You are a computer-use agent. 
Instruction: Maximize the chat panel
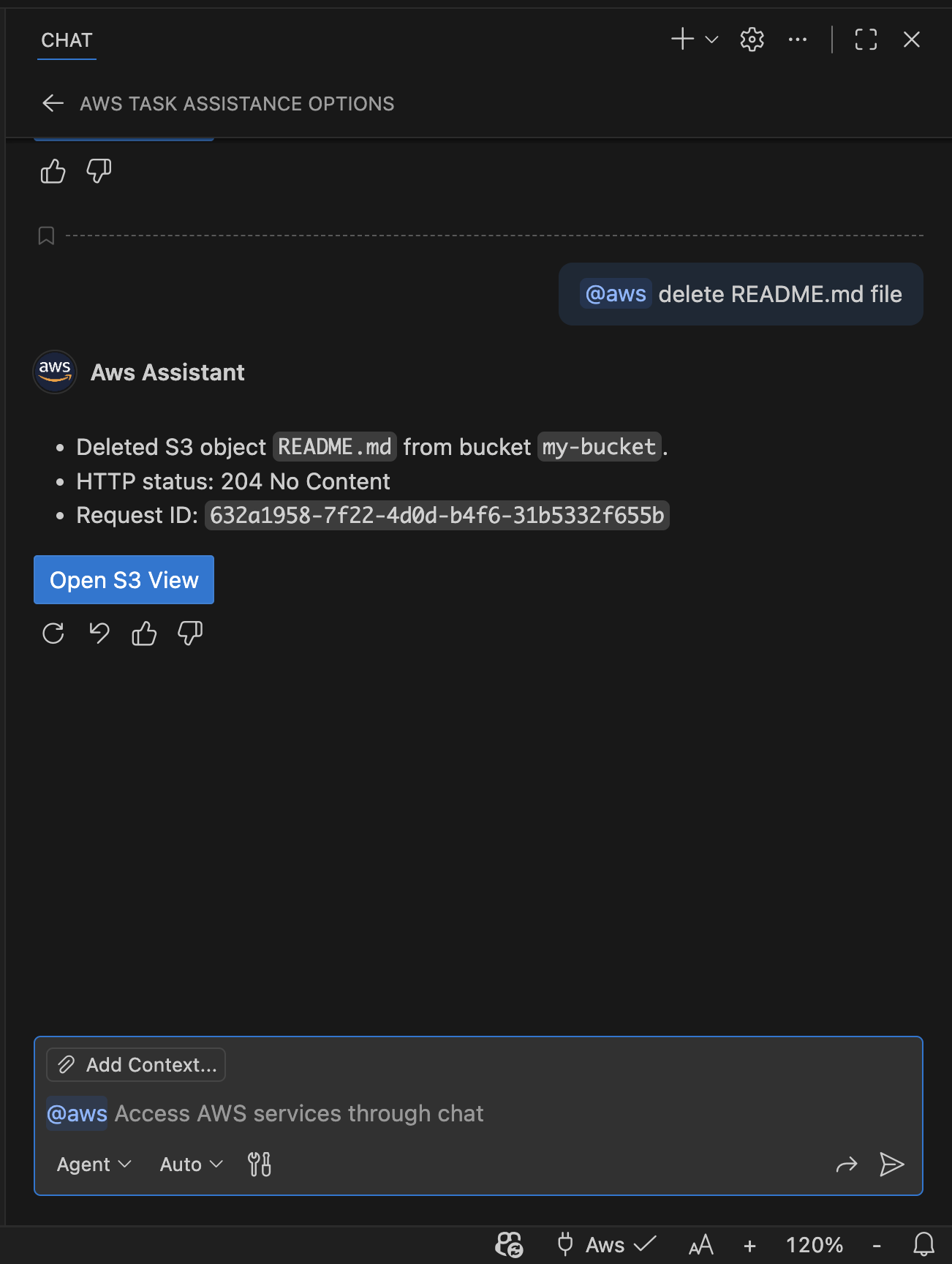[x=866, y=39]
